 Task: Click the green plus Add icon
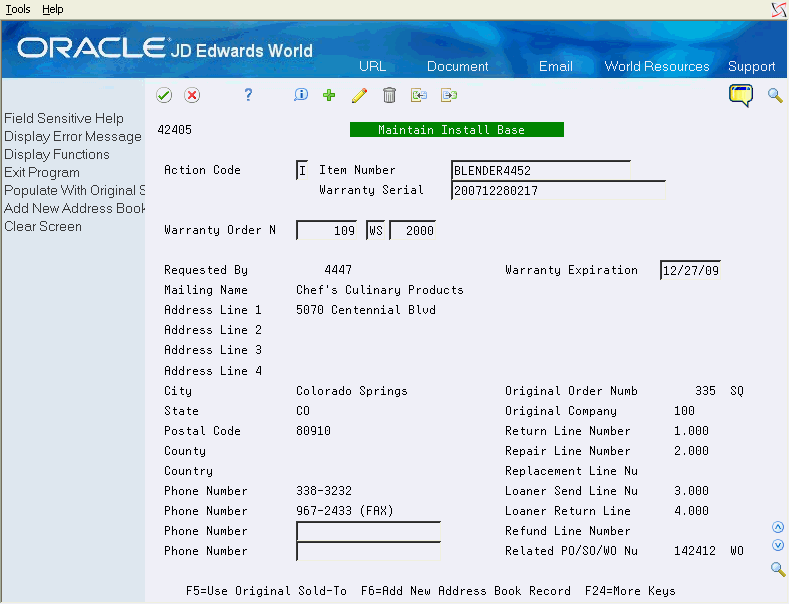[329, 95]
